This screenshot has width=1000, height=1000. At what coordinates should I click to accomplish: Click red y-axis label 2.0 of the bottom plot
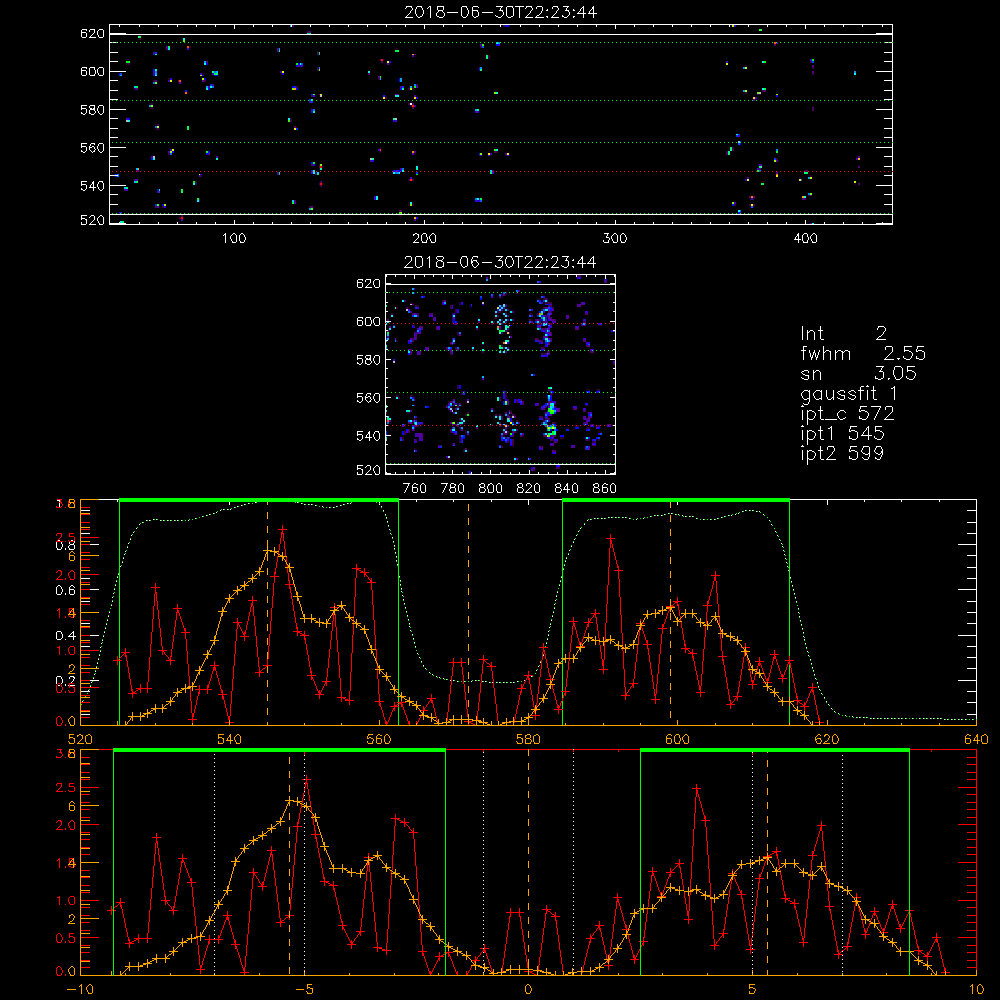click(x=65, y=825)
